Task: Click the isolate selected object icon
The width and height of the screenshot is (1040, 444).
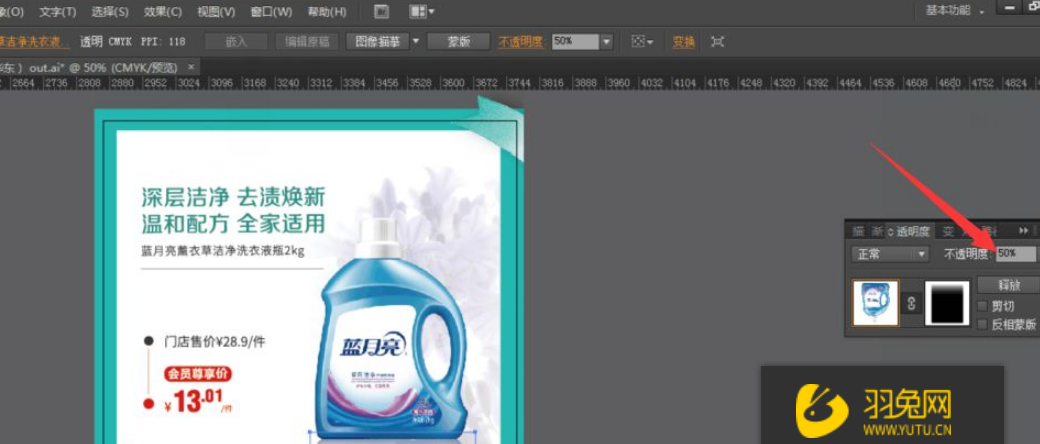Action: pos(717,42)
